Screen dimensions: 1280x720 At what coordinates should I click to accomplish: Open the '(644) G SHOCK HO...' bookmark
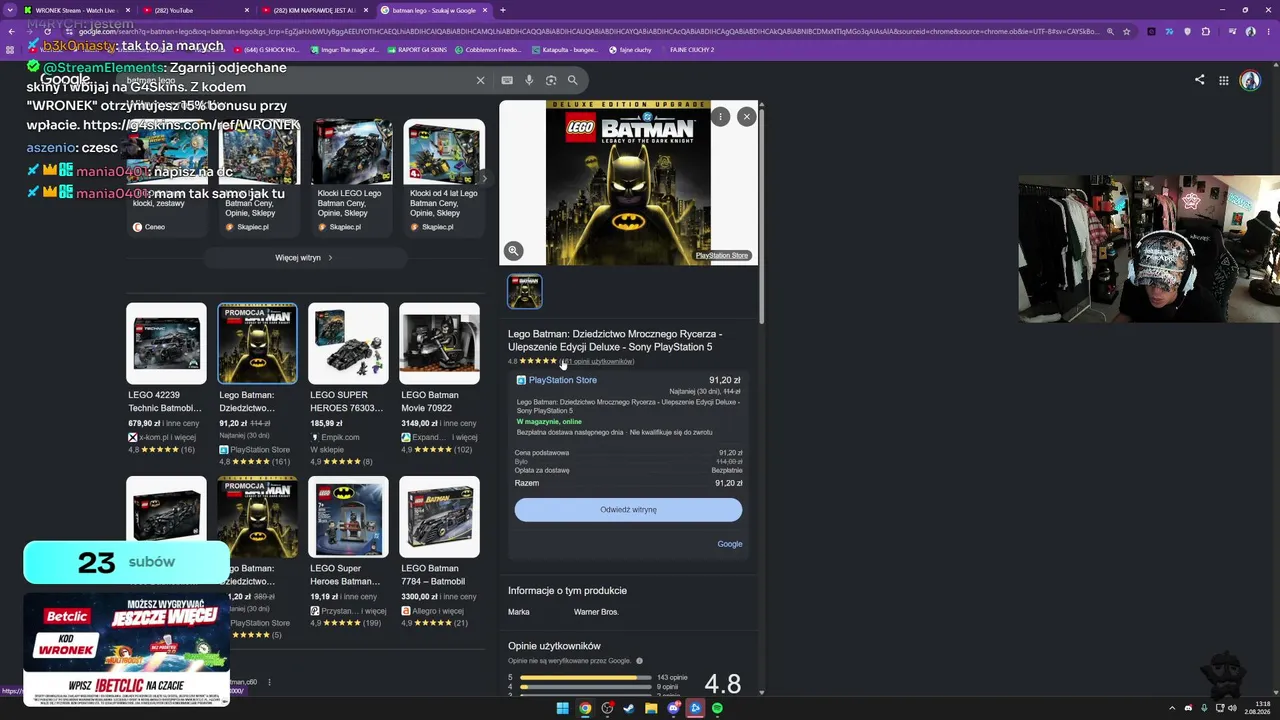pos(266,49)
